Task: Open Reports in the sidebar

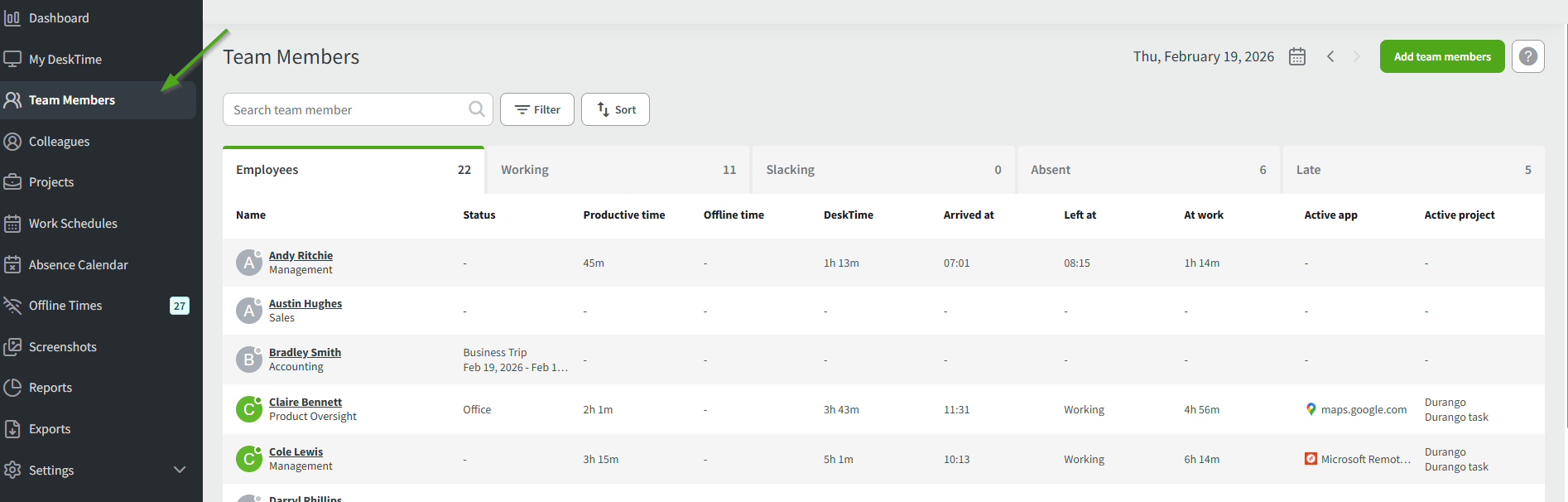Action: pos(51,388)
